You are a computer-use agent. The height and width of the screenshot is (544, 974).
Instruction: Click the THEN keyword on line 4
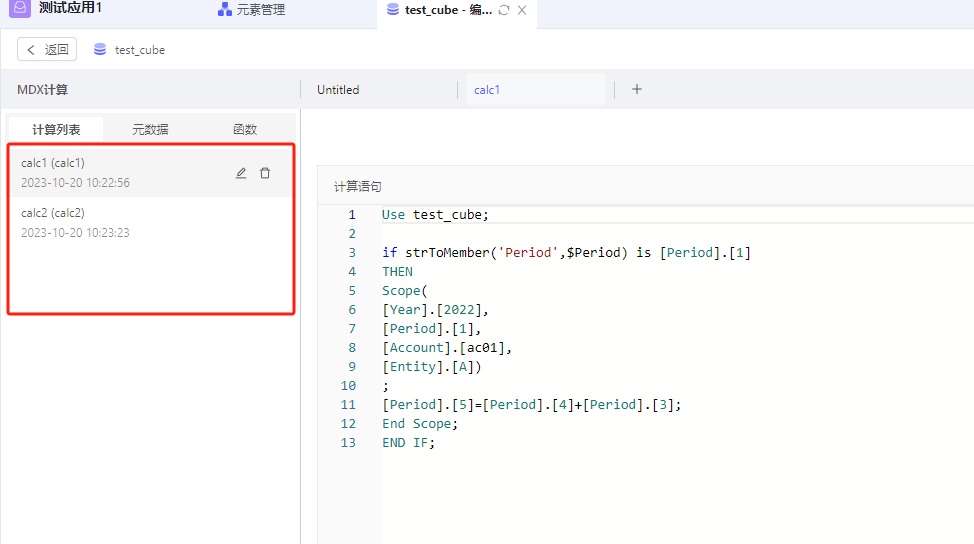tap(398, 272)
